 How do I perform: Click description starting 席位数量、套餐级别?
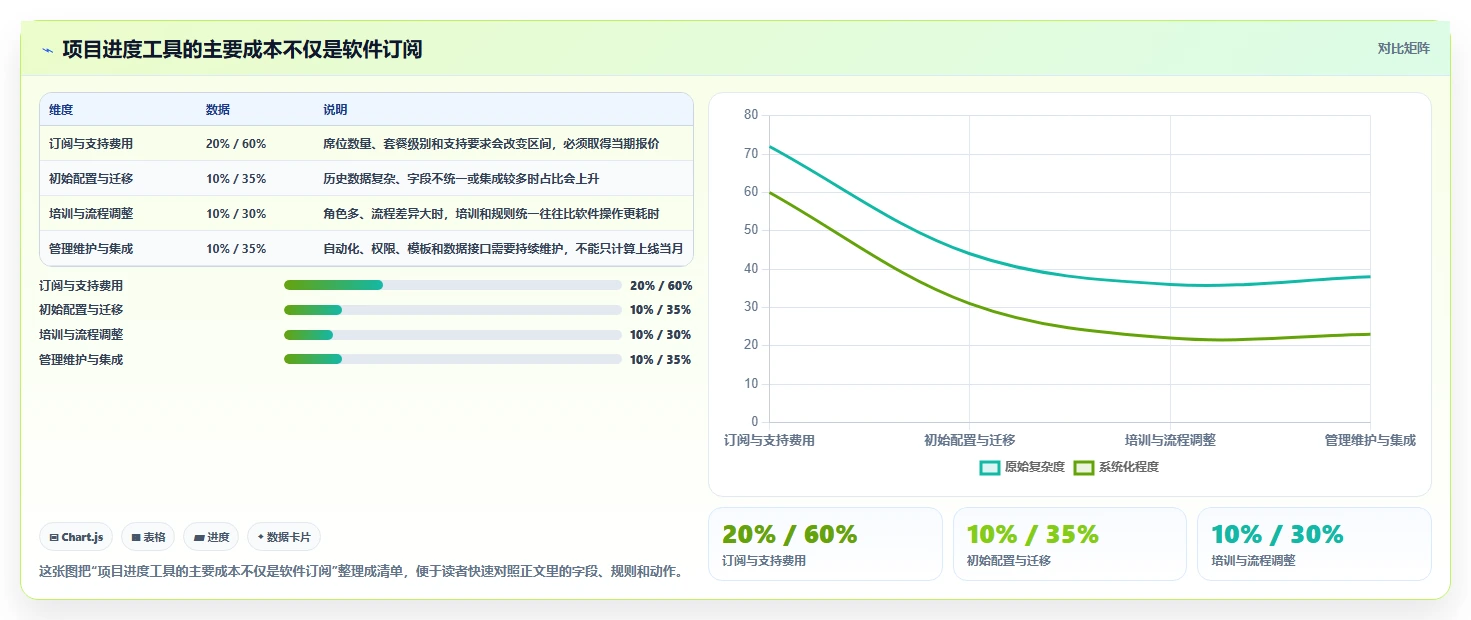pos(491,144)
